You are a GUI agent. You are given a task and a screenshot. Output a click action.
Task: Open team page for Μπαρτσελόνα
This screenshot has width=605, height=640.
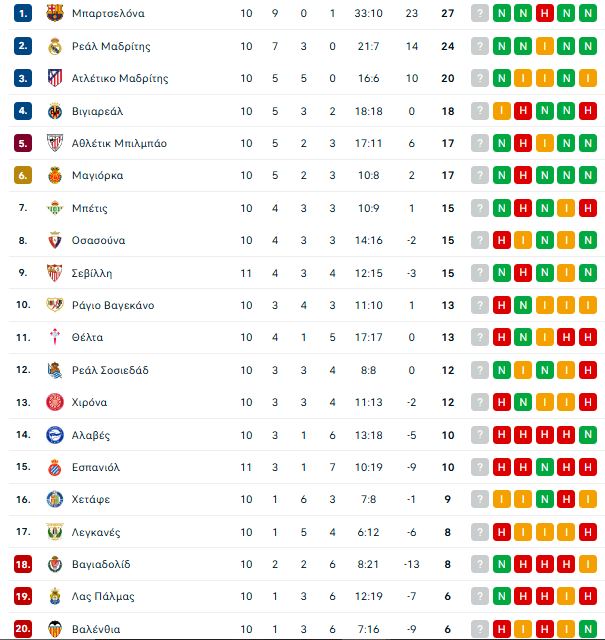108,13
